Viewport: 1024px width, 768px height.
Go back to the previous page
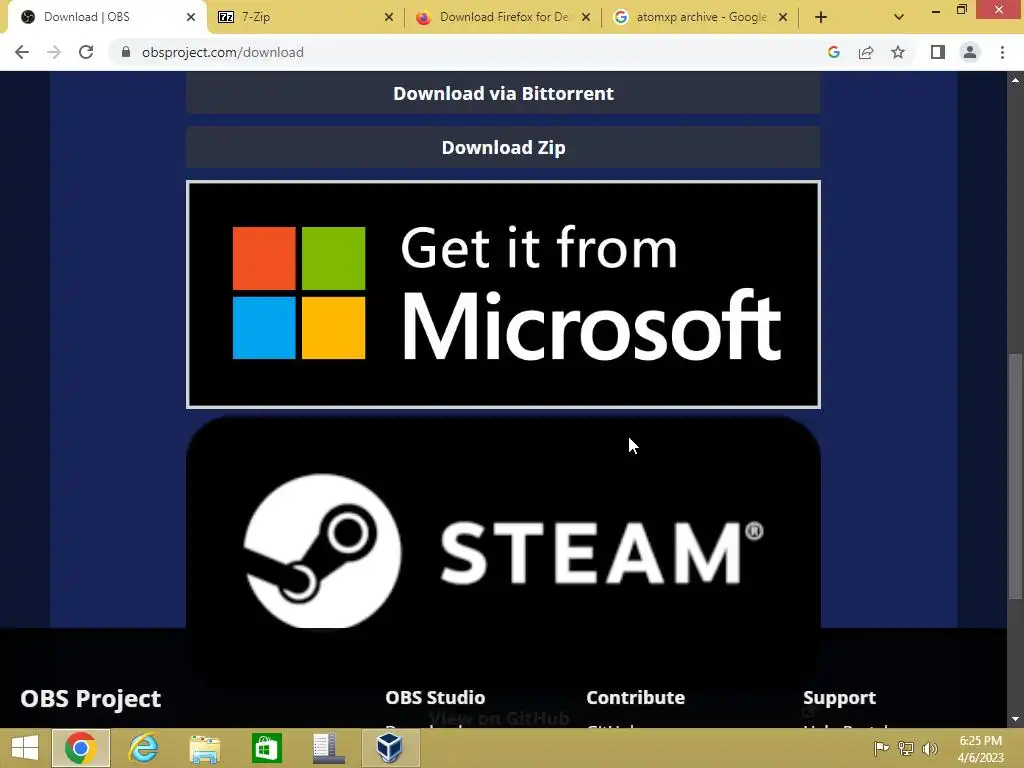[x=22, y=52]
